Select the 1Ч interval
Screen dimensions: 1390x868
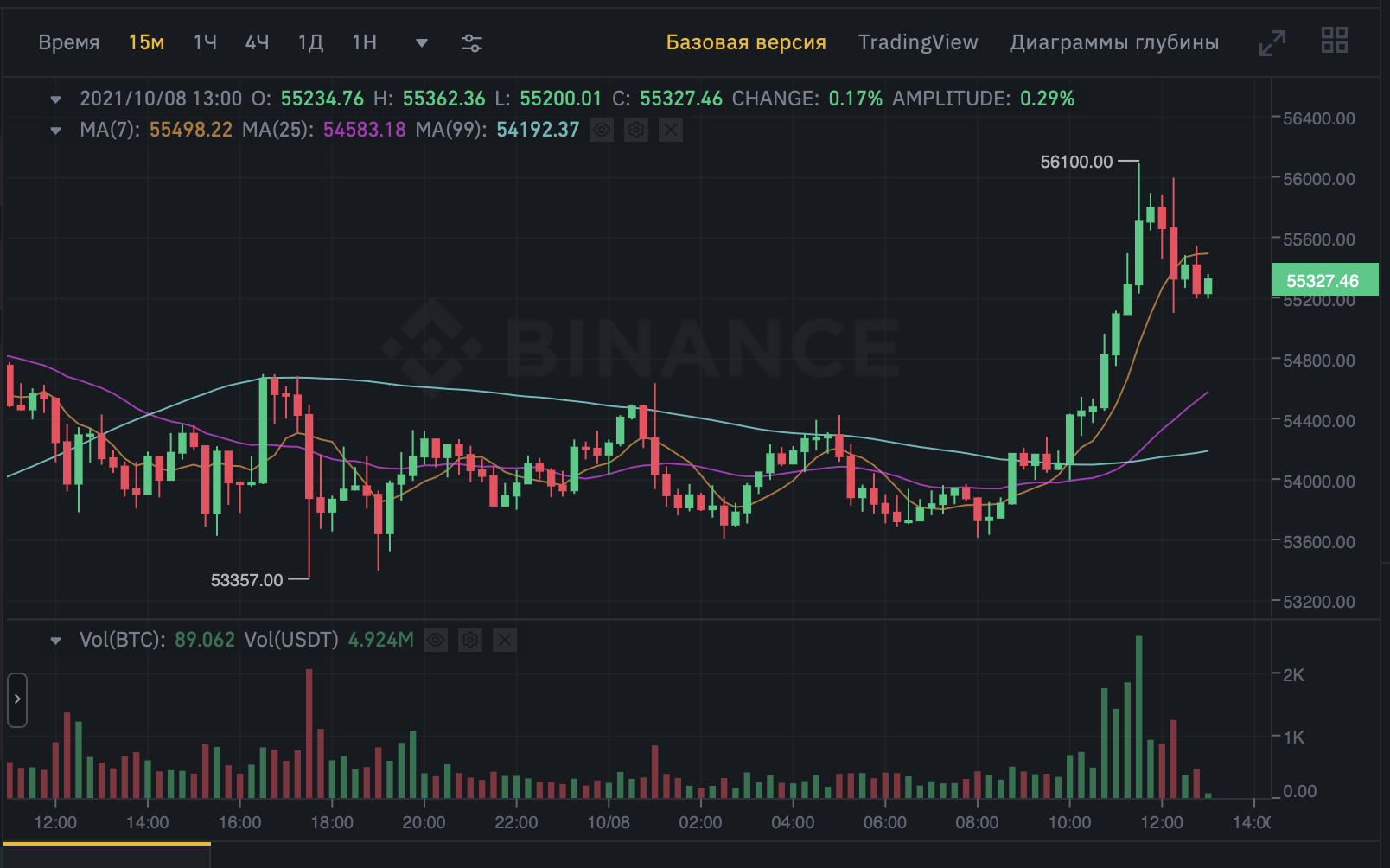coord(205,42)
